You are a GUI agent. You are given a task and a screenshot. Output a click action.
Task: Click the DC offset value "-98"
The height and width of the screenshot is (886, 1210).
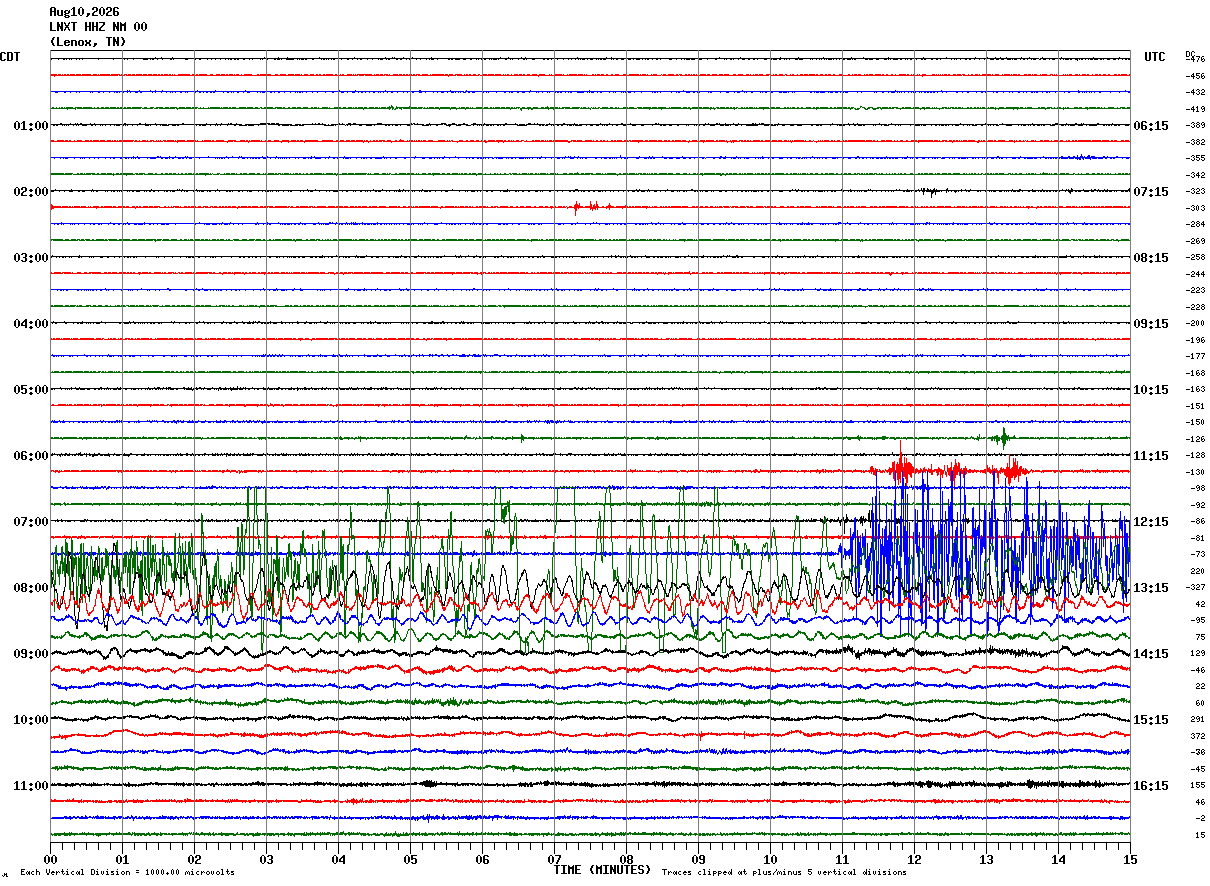click(1197, 488)
